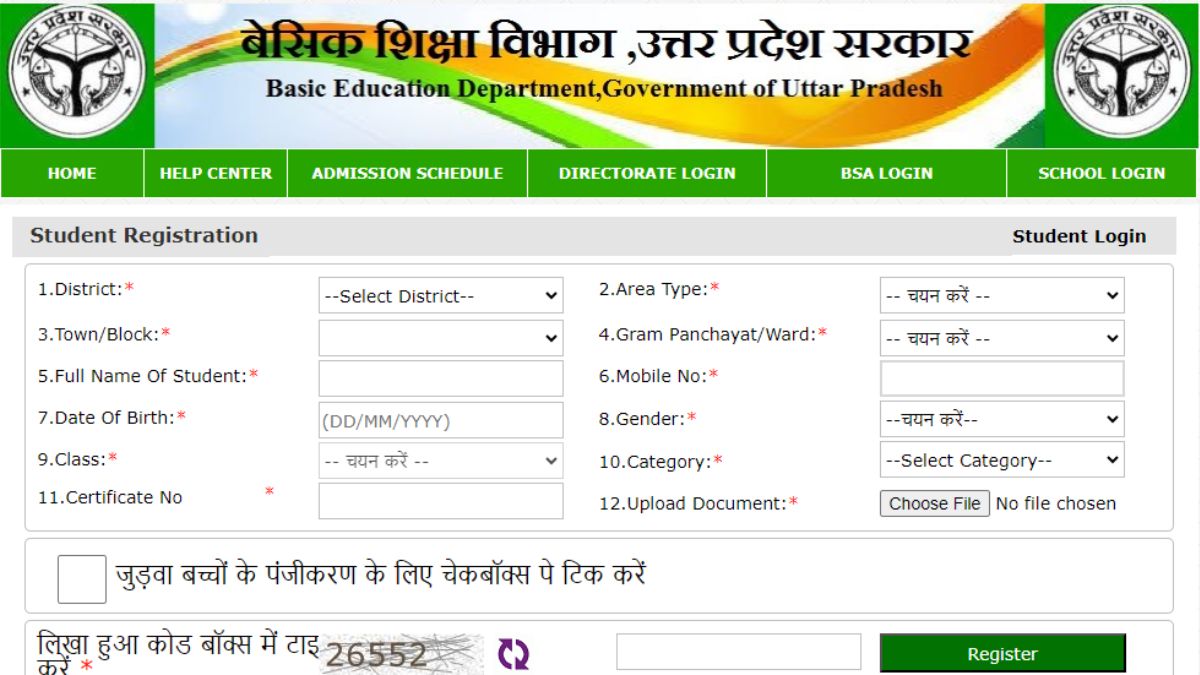Open the Select Category dropdown
Viewport: 1200px width, 675px height.
(x=1000, y=459)
